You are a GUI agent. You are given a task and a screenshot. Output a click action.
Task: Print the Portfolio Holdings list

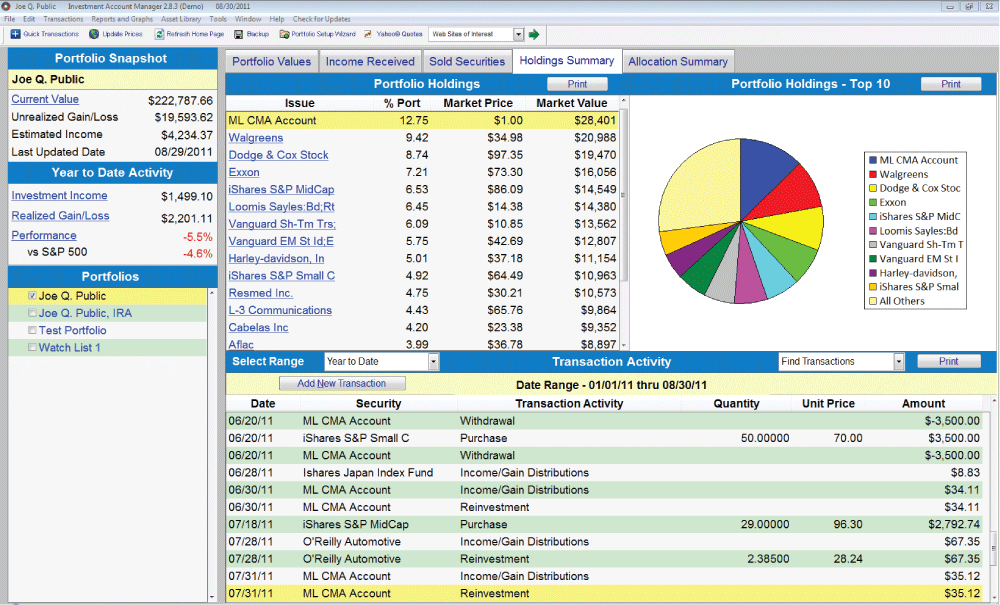[577, 84]
